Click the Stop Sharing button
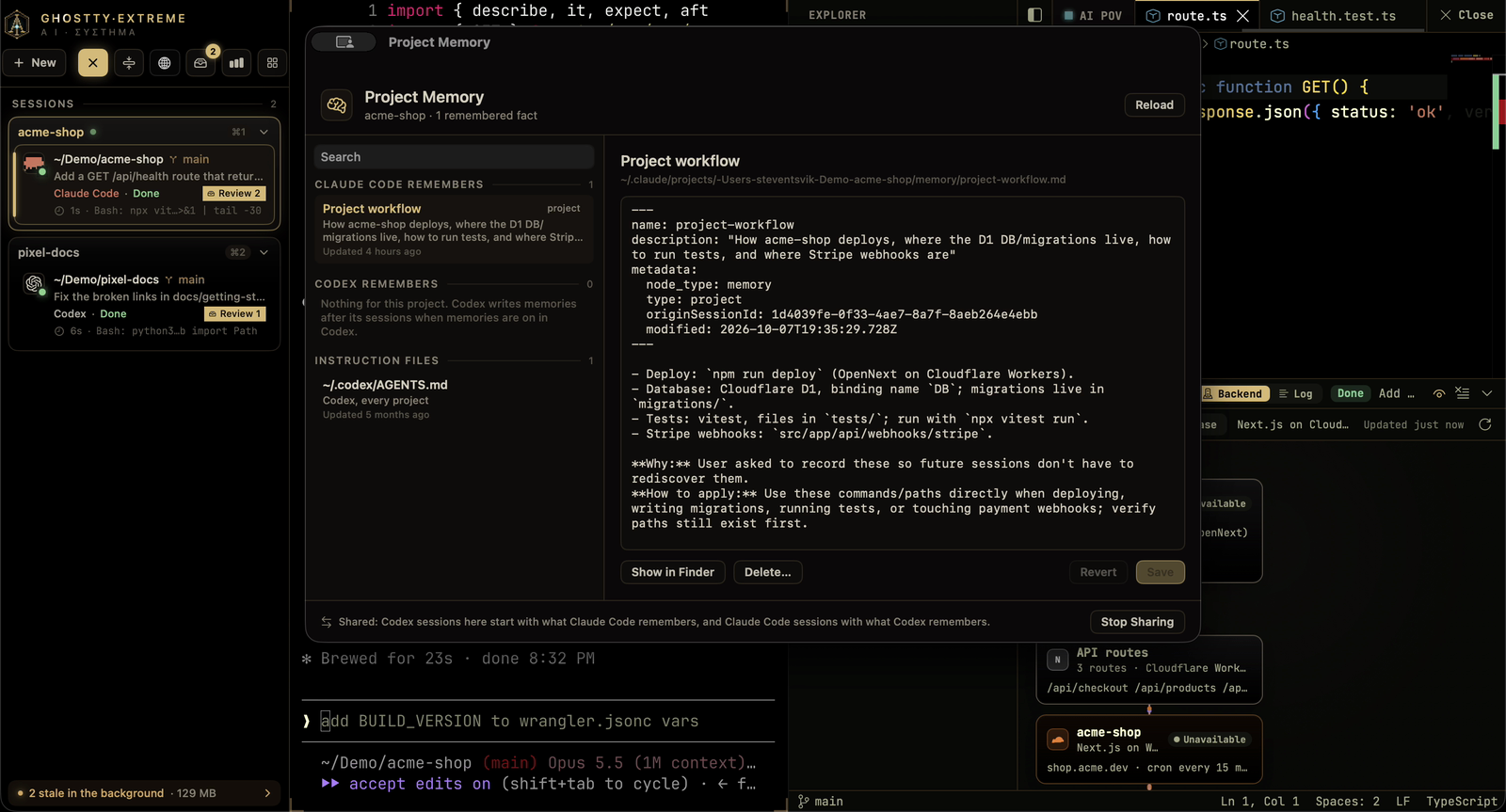Viewport: 1506px width, 812px height. (1137, 622)
